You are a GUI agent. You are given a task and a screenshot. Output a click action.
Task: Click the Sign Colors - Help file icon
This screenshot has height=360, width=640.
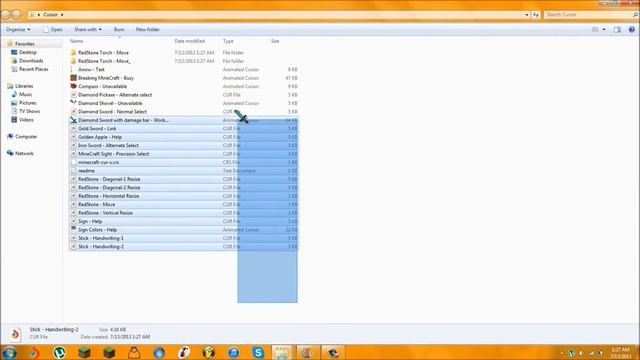pos(73,229)
